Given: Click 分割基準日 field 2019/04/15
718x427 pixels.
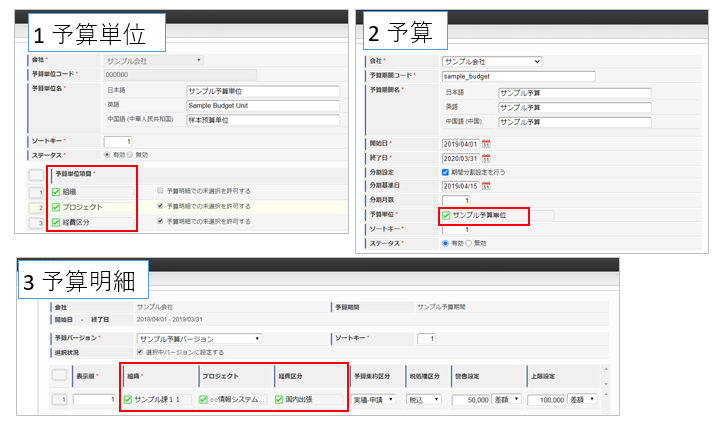Looking at the screenshot, I should click(x=461, y=186).
